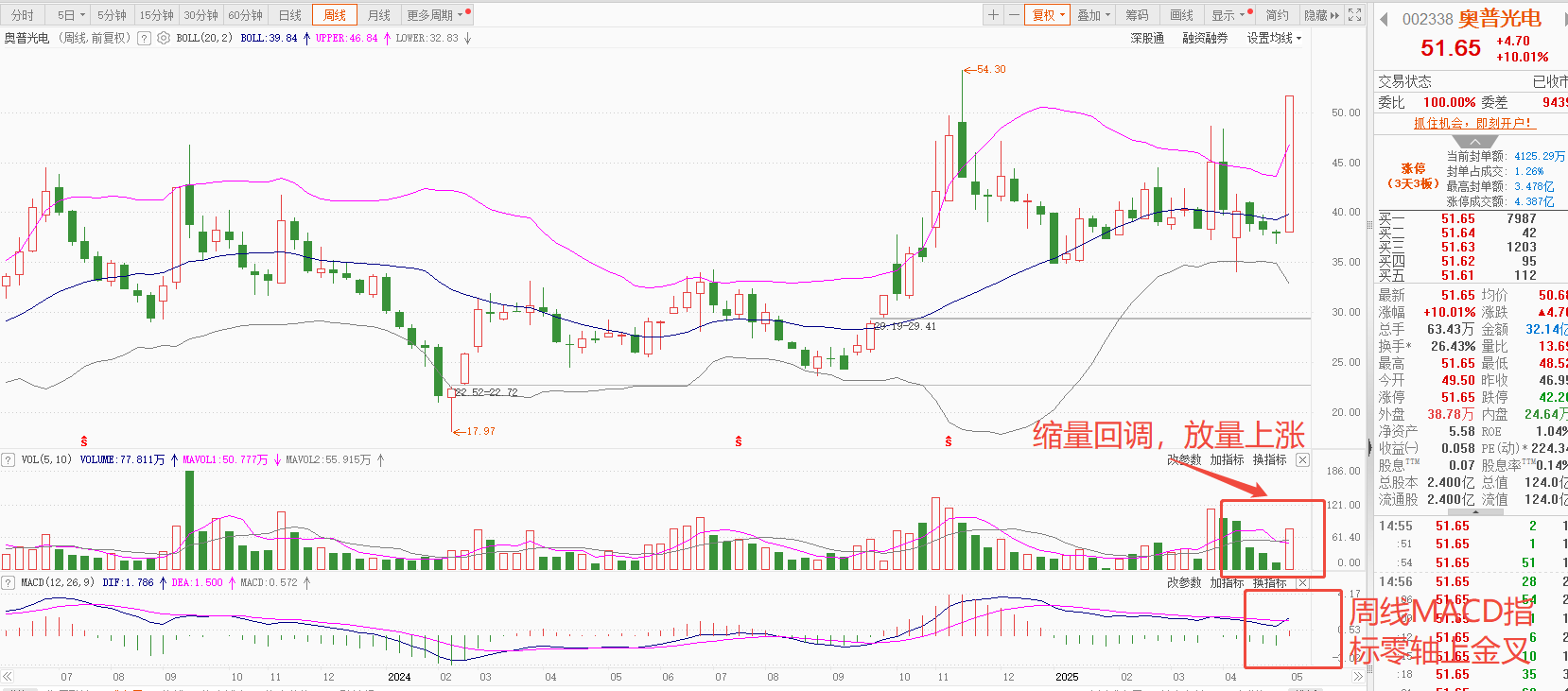
Task: Switch to the 60分钟 chart
Action: coord(245,15)
